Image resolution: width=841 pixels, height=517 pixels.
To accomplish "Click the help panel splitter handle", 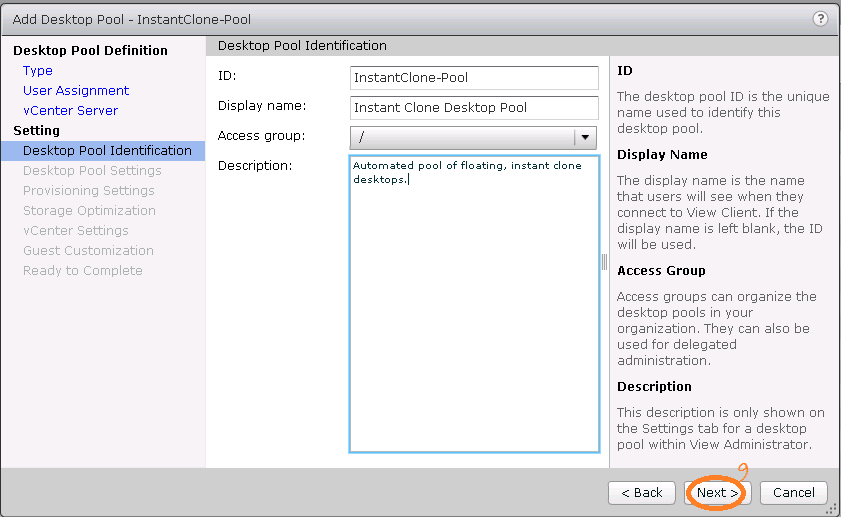I will click(604, 262).
